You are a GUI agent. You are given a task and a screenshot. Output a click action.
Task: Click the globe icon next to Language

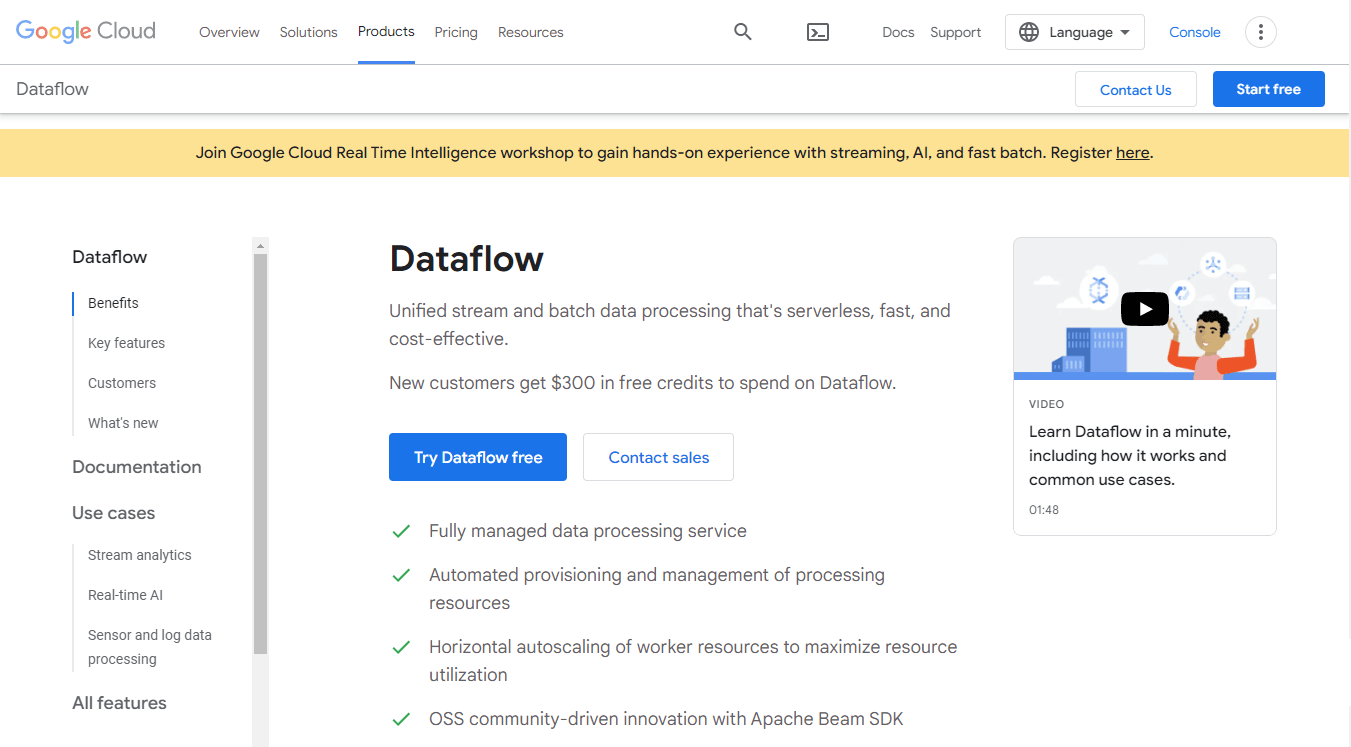coord(1029,31)
